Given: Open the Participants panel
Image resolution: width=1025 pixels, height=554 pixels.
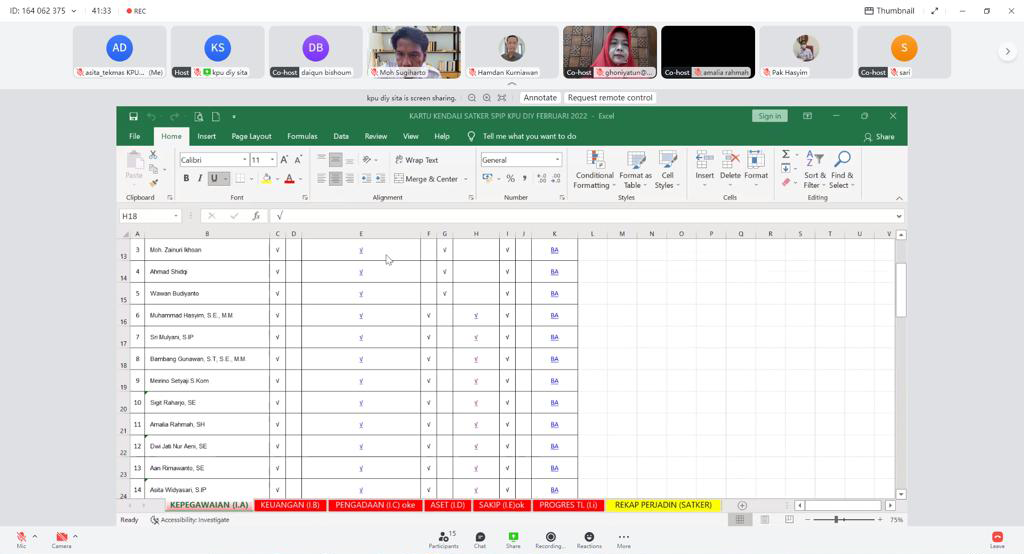Looking at the screenshot, I should click(443, 538).
